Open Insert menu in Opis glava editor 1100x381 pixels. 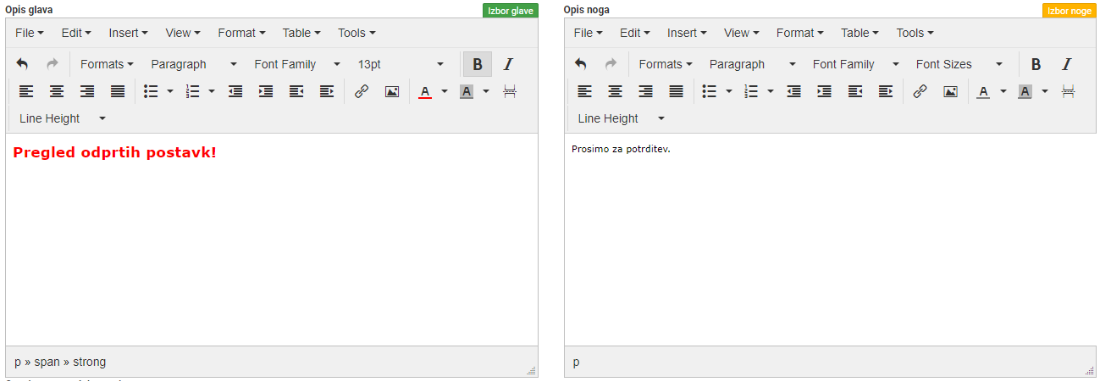(128, 32)
